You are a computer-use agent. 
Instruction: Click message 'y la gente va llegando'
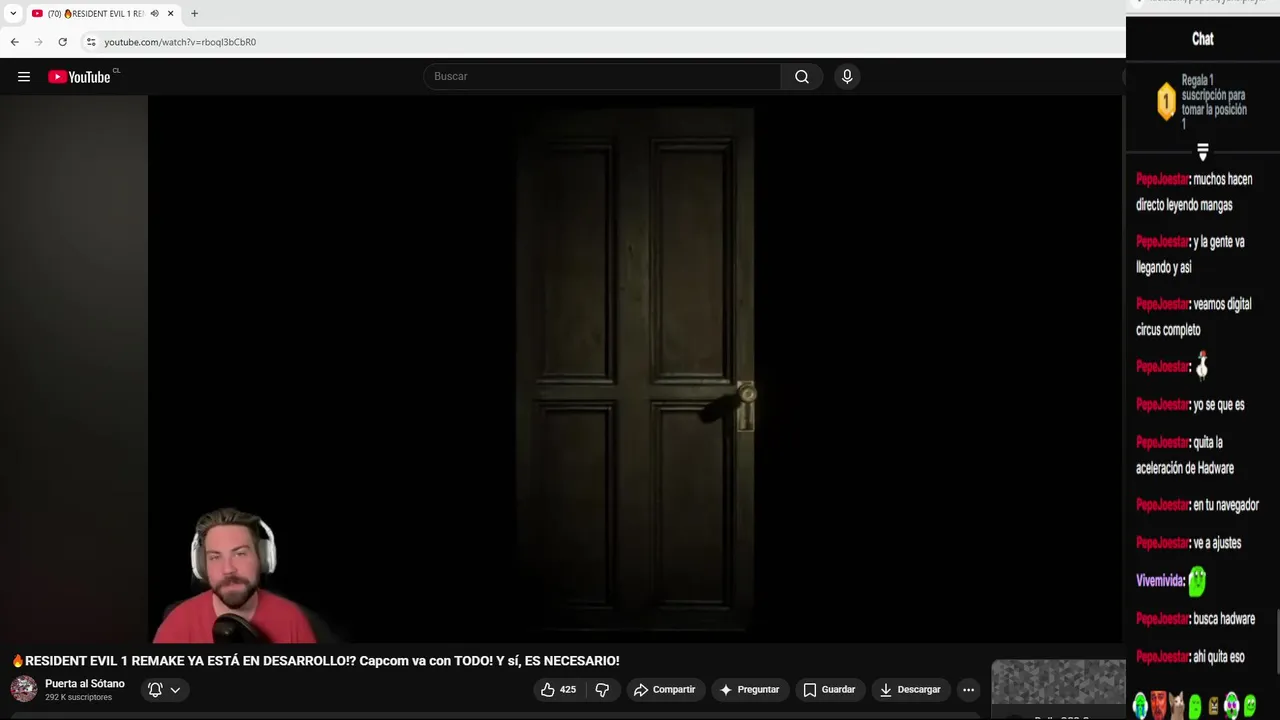tap(1190, 255)
